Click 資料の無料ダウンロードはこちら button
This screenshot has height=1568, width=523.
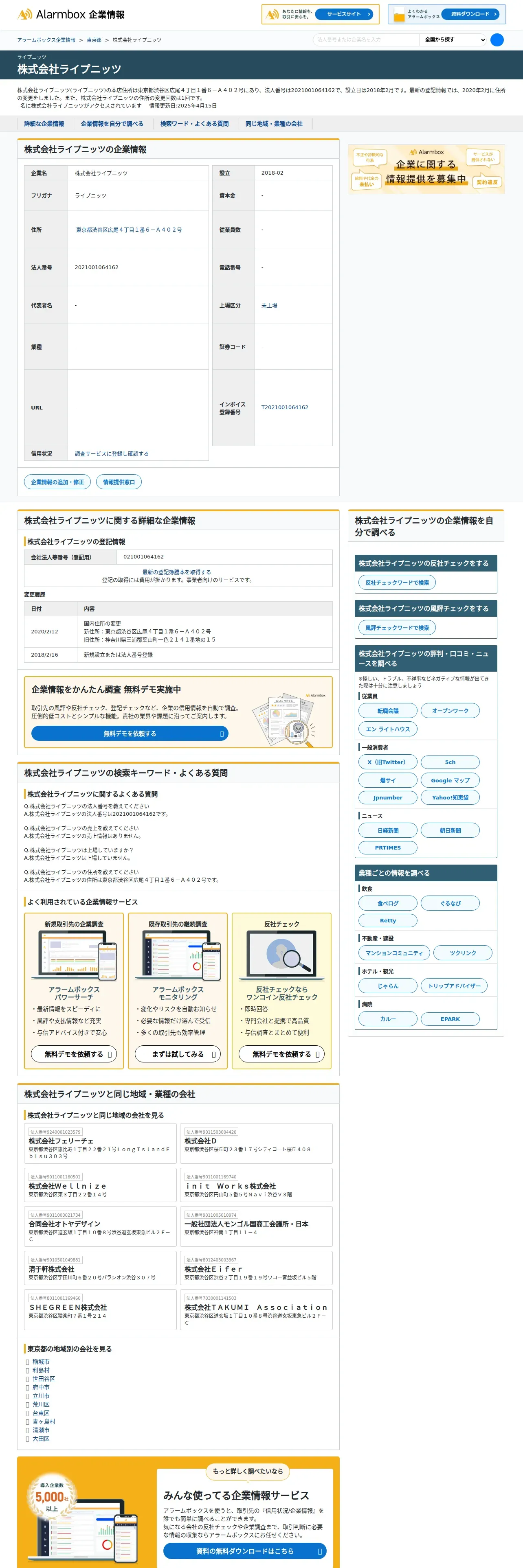pos(245,1551)
